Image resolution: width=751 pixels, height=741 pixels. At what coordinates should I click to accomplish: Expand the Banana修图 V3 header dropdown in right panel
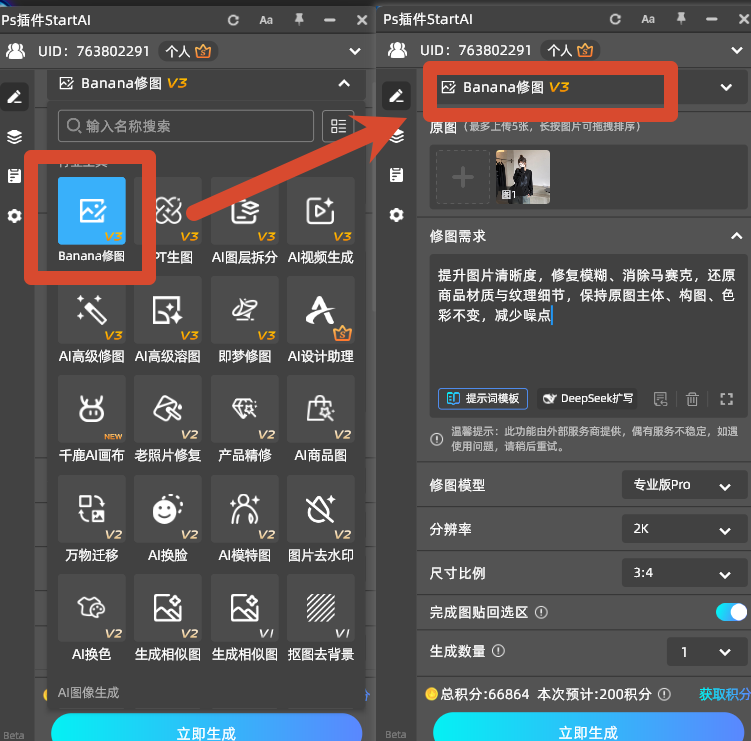coord(726,87)
